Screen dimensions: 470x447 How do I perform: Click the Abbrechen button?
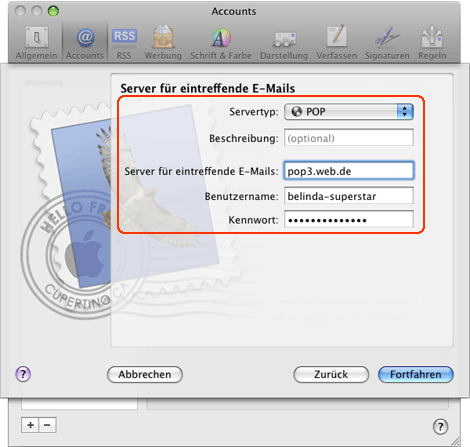pos(145,374)
